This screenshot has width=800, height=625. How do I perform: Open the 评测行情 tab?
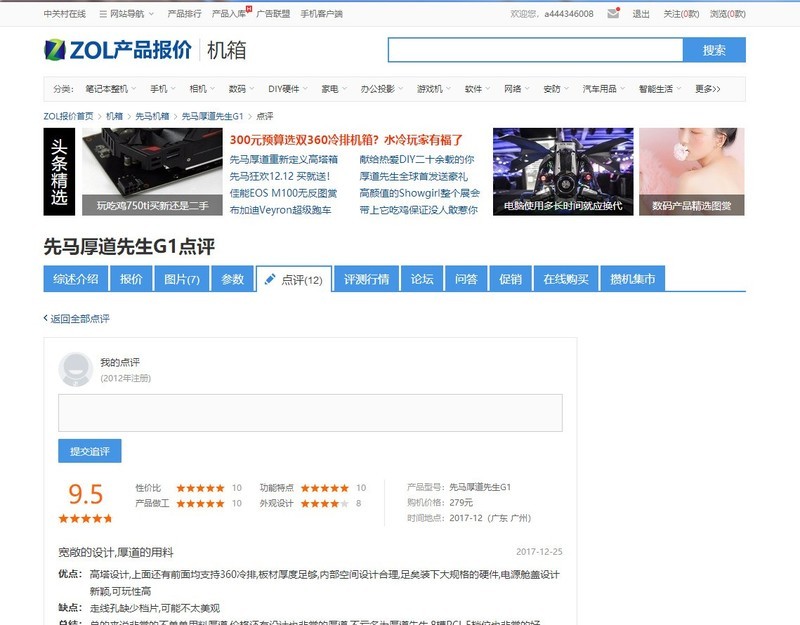pos(366,279)
